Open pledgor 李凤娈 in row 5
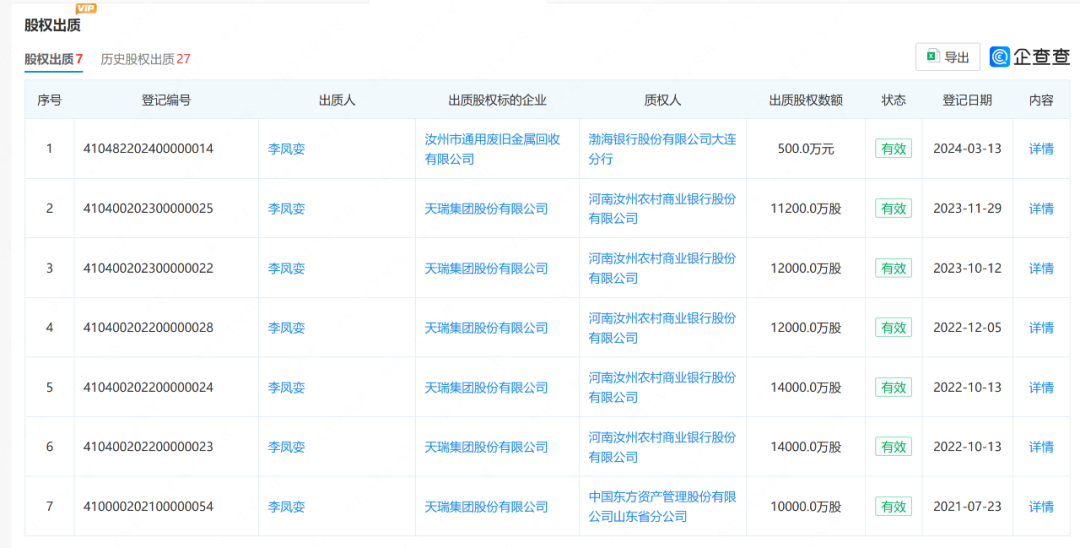This screenshot has width=1080, height=548. [x=286, y=388]
